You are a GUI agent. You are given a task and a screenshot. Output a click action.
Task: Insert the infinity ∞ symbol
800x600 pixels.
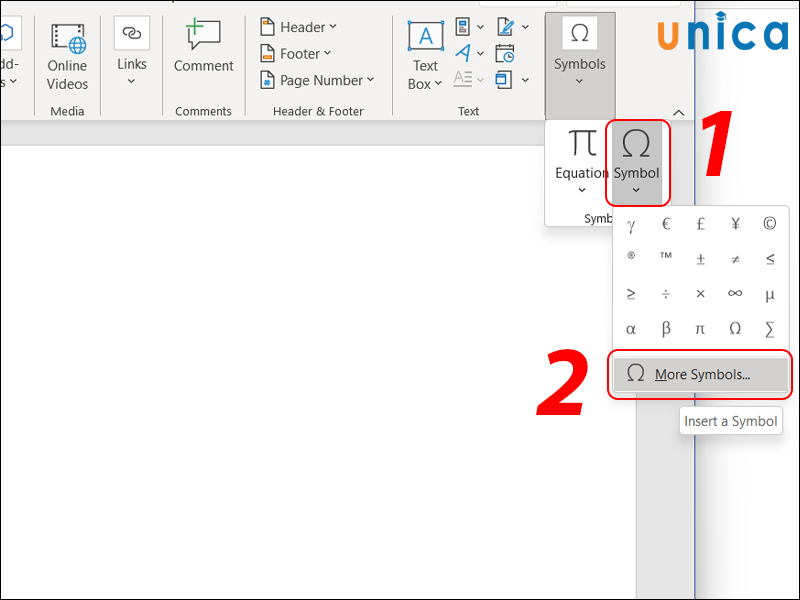735,293
